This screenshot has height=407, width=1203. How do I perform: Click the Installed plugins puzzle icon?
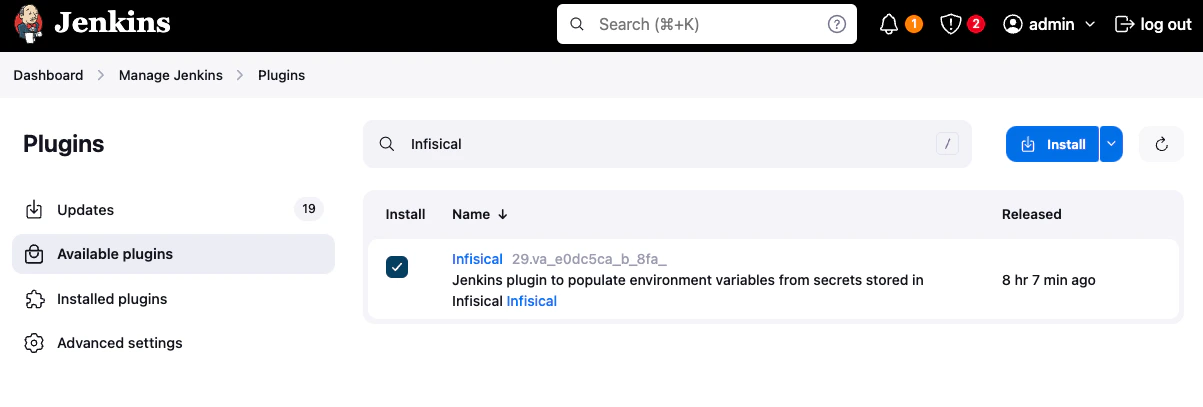point(34,299)
